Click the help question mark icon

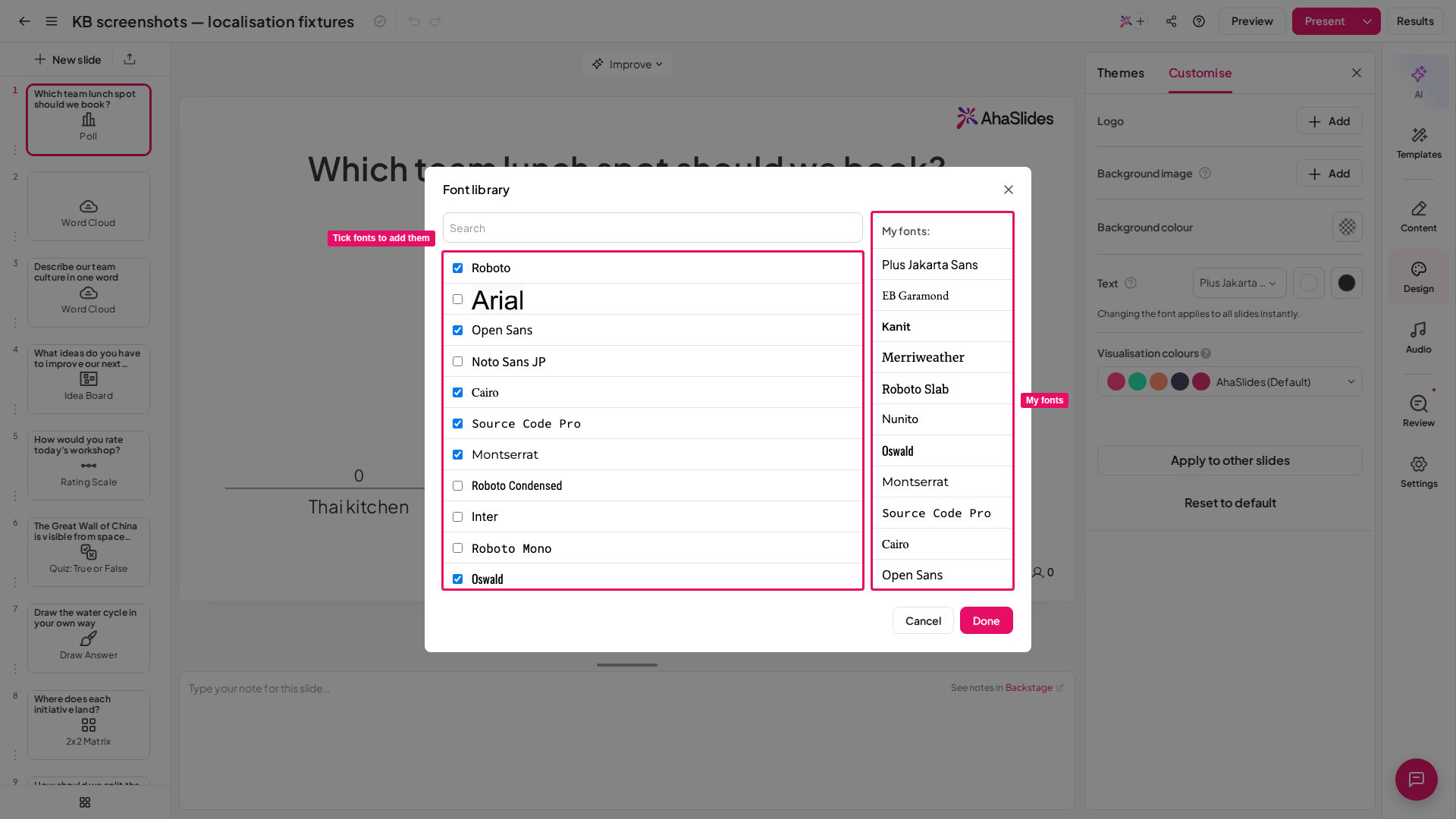click(1199, 21)
